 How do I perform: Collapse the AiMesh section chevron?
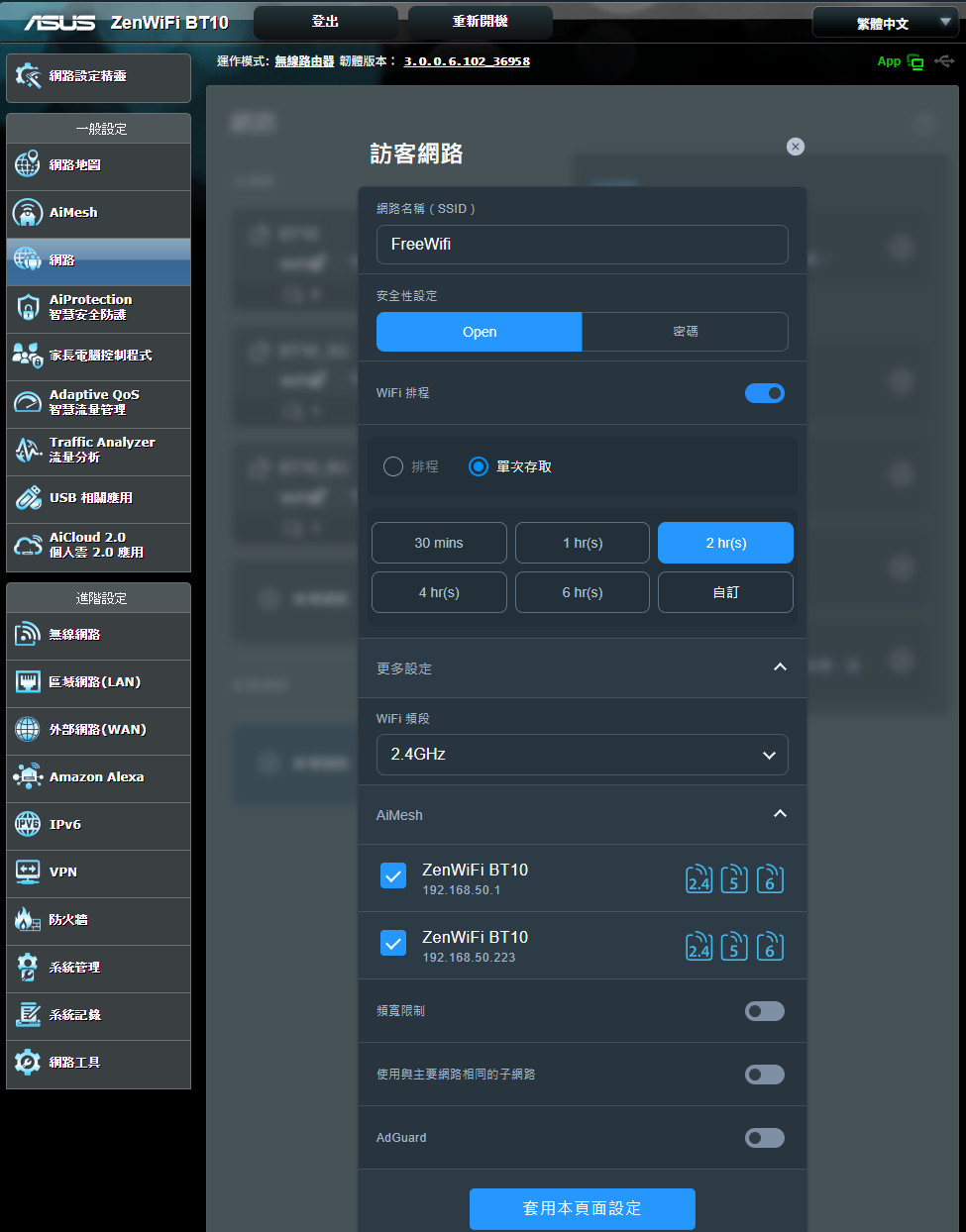coord(780,814)
